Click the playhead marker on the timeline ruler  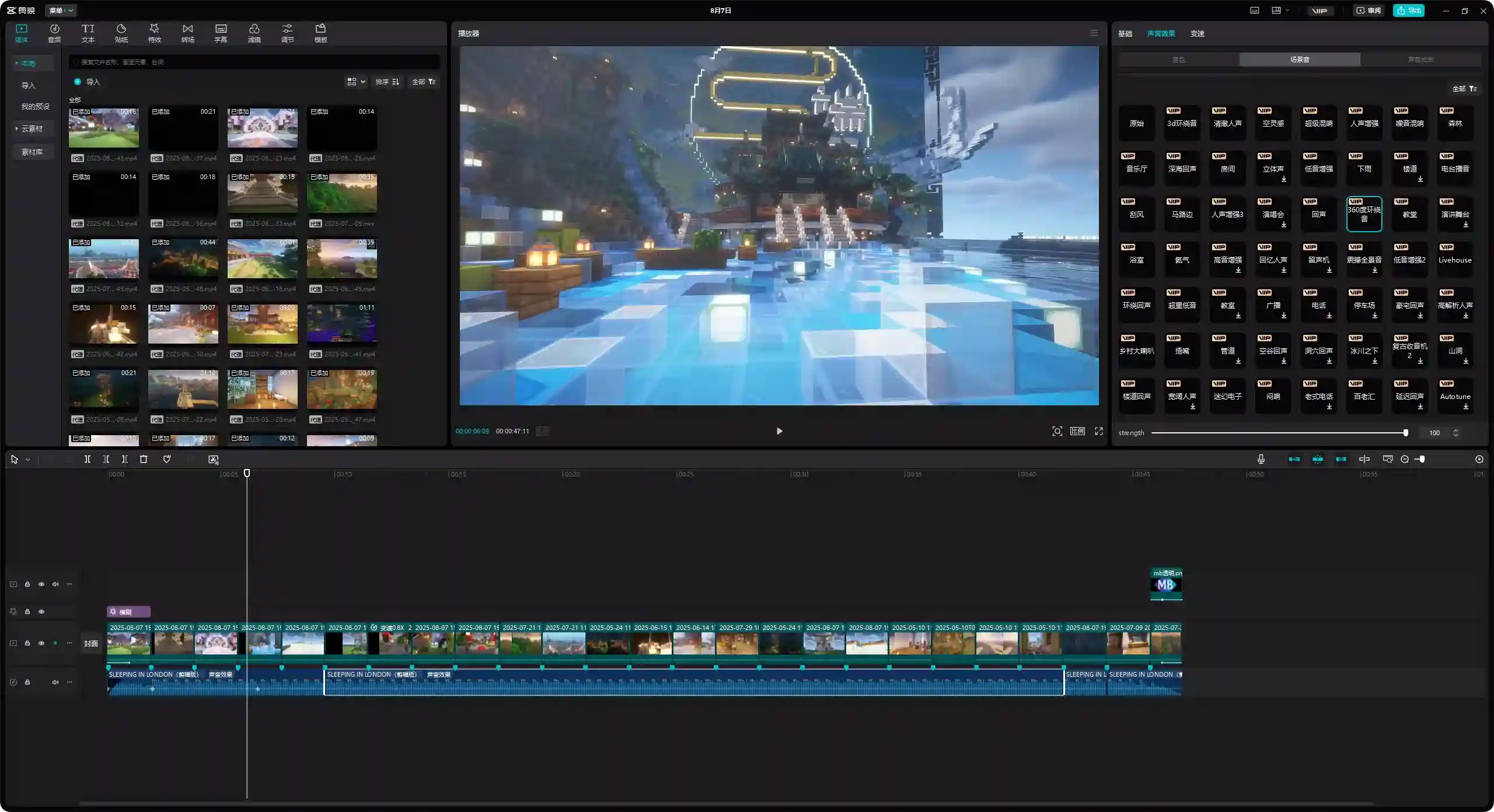point(247,473)
